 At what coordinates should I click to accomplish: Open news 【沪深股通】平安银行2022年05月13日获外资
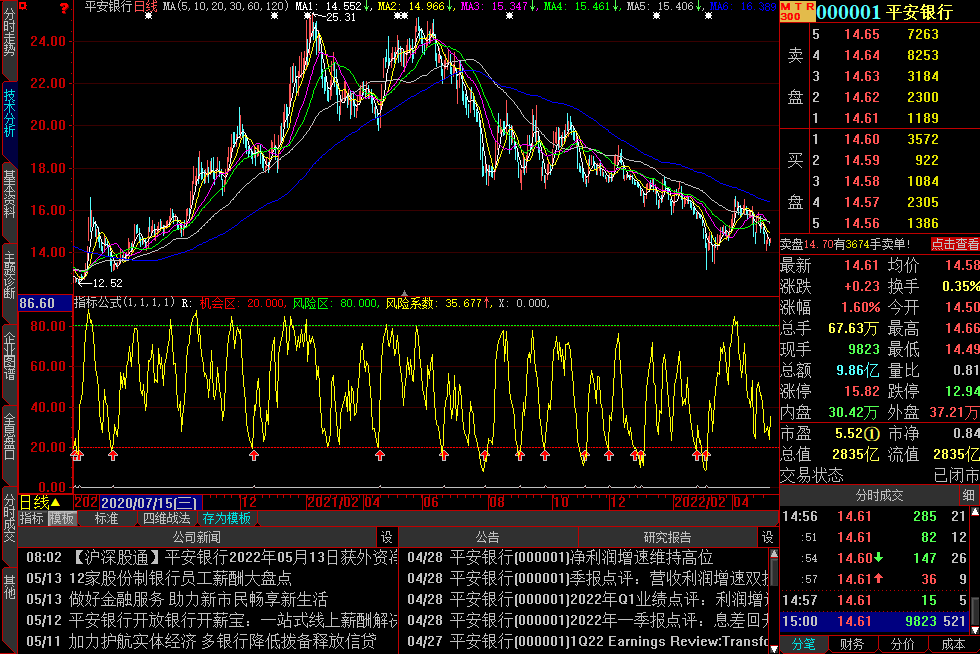click(x=210, y=557)
